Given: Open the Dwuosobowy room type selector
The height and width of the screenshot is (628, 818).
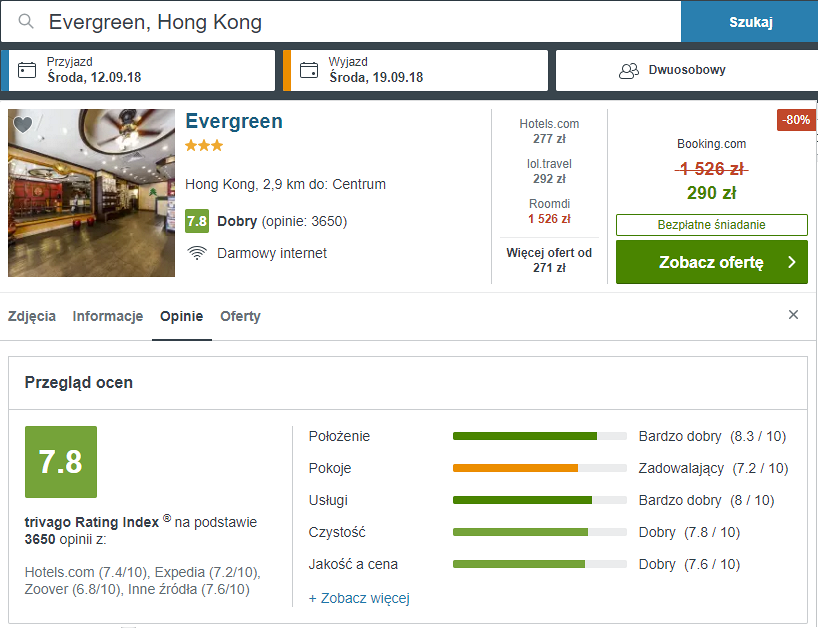Looking at the screenshot, I should [687, 70].
